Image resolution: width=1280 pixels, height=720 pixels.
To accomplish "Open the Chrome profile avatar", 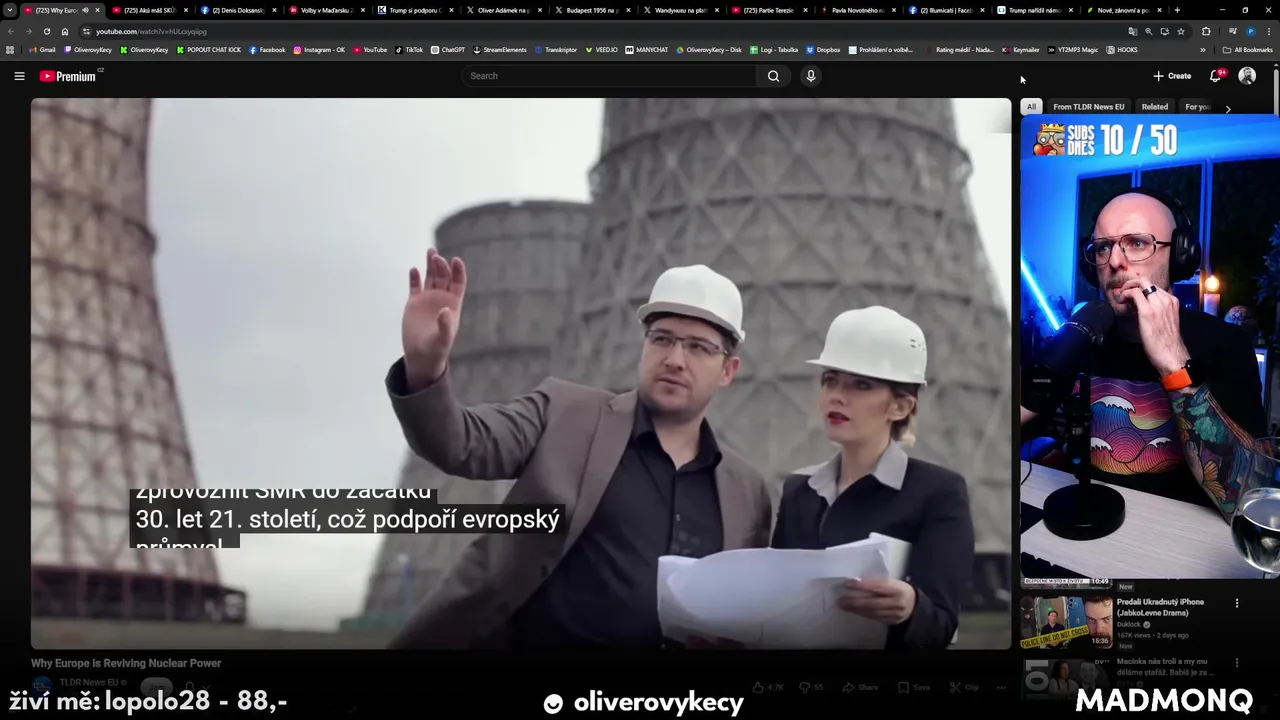I will (x=1251, y=31).
